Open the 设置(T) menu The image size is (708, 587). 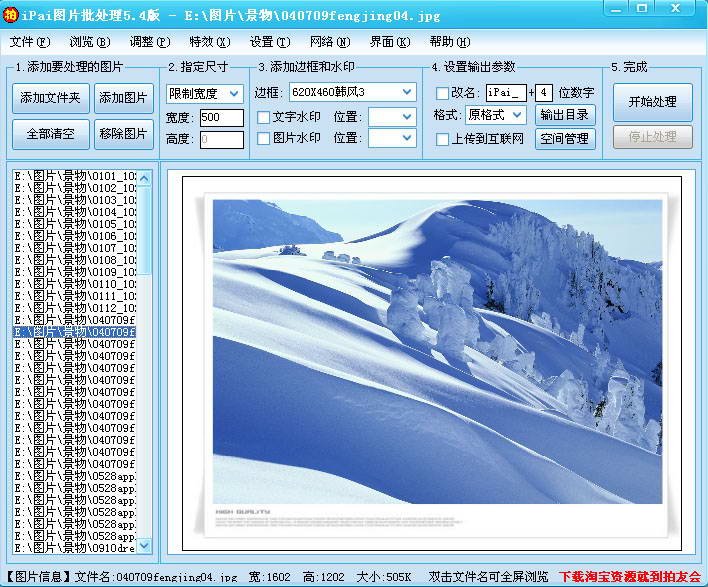(270, 42)
